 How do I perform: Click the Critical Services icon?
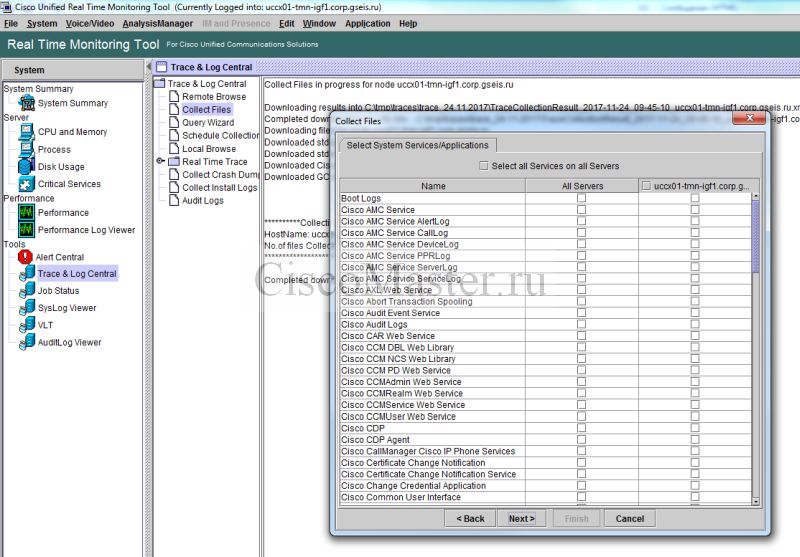click(x=27, y=184)
